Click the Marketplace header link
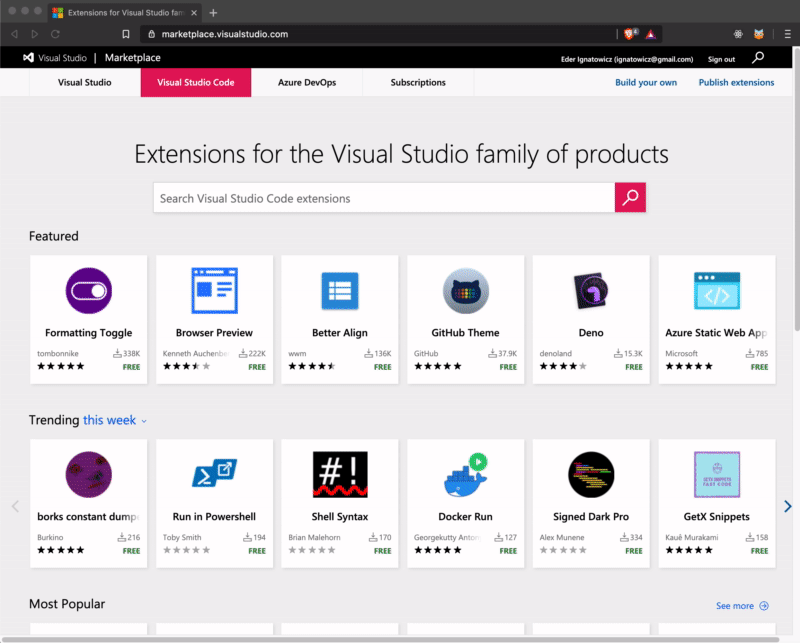Screen dimensions: 800x643 (x=133, y=58)
